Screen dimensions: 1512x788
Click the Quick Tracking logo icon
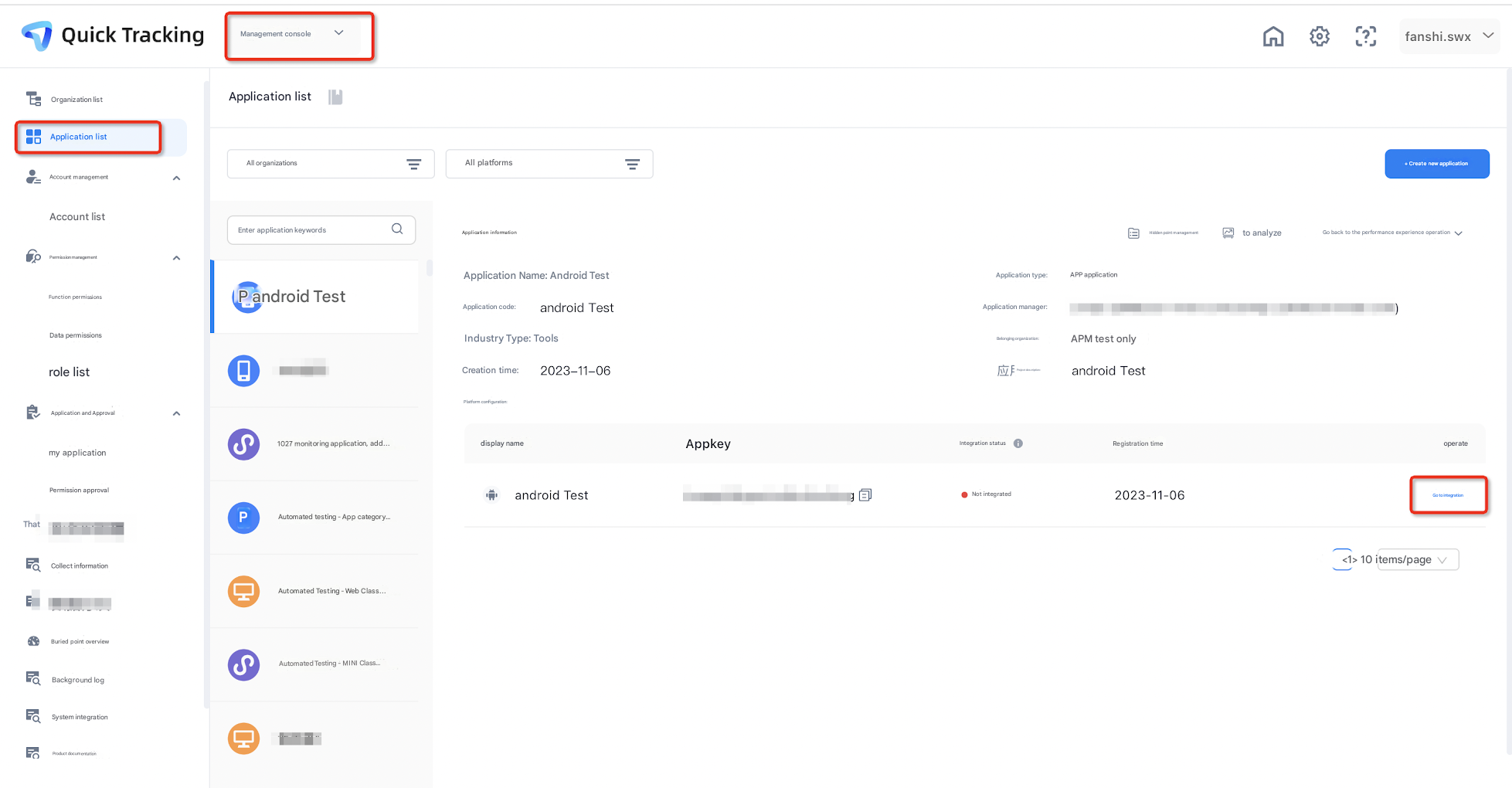37,36
